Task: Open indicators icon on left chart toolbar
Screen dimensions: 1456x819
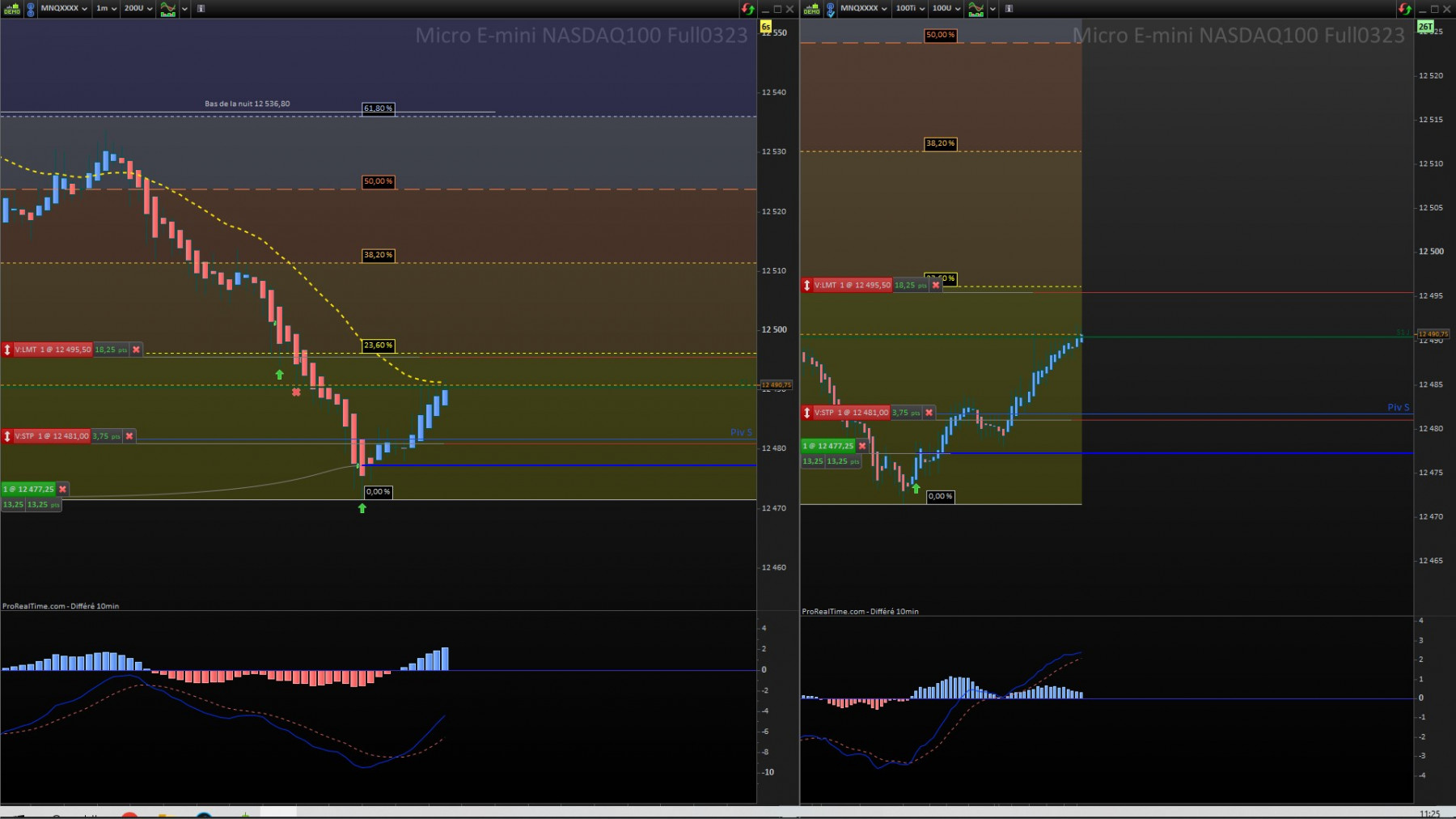Action: click(168, 9)
